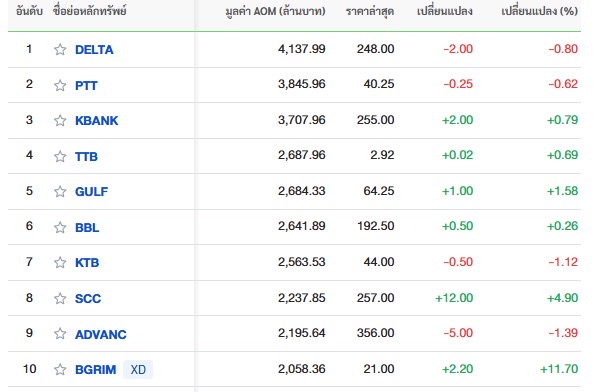This screenshot has width=601, height=392.
Task: Open the ADVANC stock page
Action: [101, 335]
